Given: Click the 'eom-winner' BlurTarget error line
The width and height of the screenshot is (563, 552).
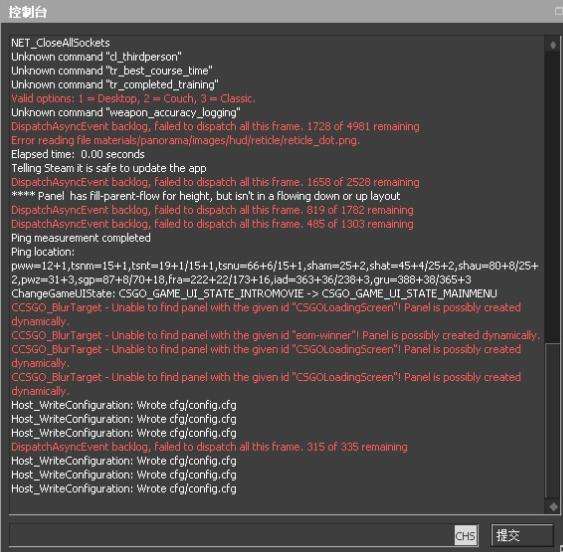Looking at the screenshot, I should click(x=275, y=335).
